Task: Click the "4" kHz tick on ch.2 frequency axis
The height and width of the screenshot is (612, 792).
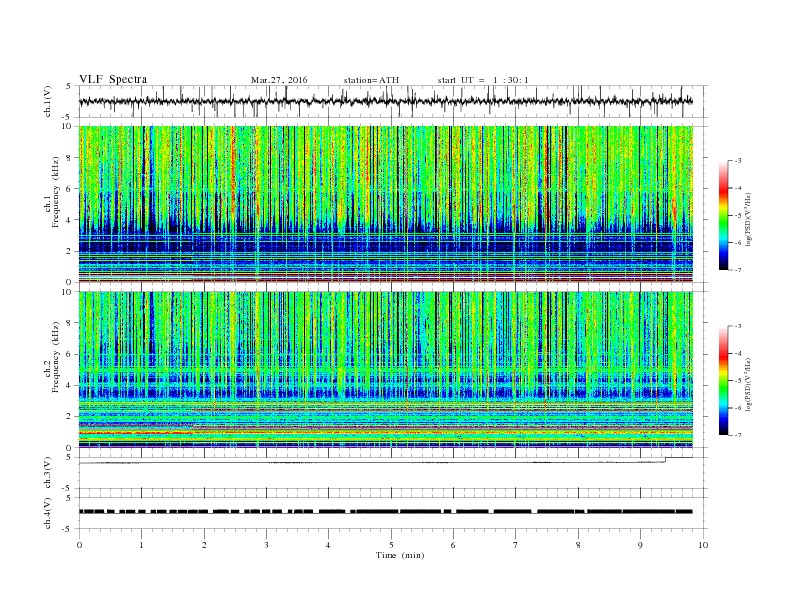Action: (x=70, y=385)
